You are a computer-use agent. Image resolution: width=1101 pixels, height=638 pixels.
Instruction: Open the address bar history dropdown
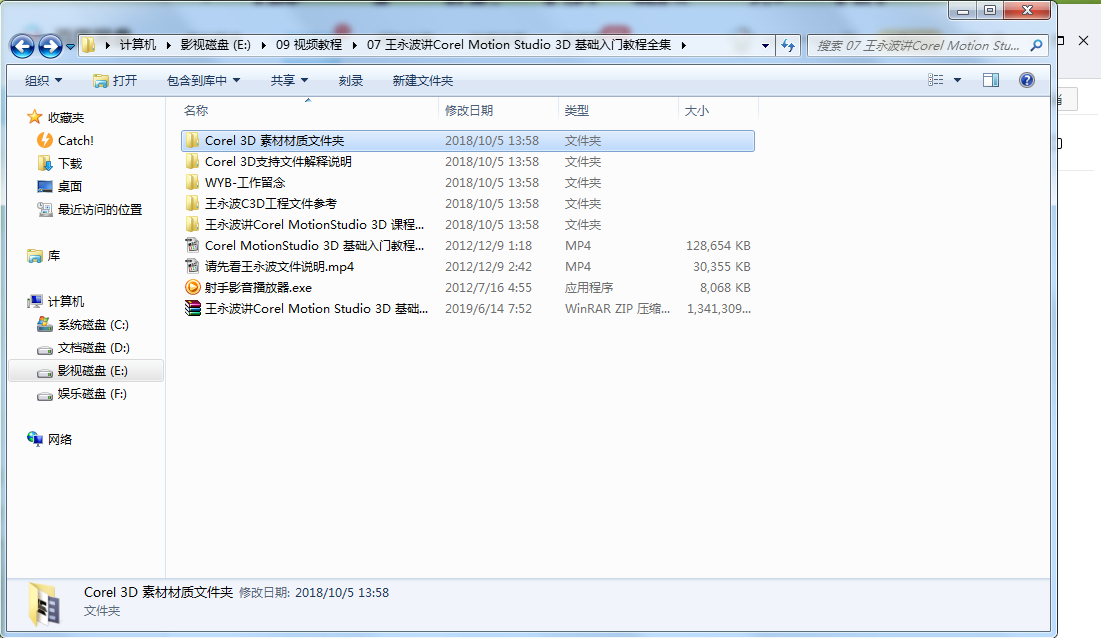[765, 46]
